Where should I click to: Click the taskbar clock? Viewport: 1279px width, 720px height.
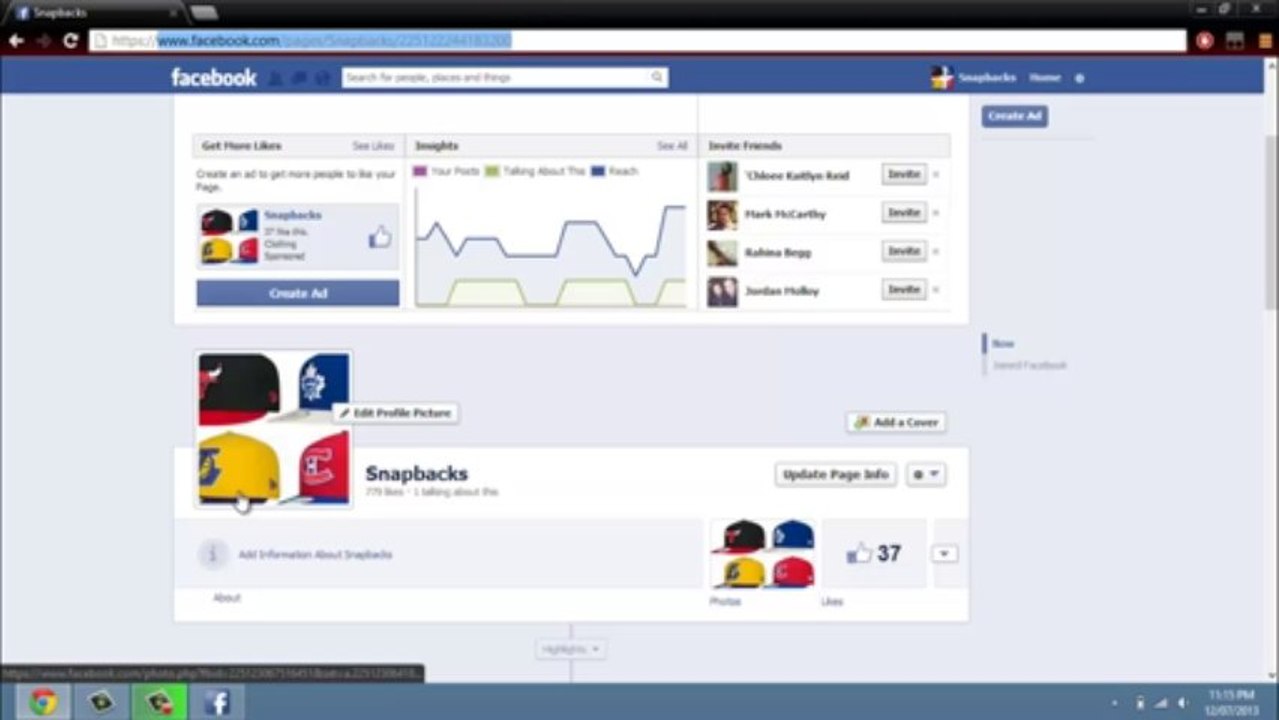pos(1231,702)
